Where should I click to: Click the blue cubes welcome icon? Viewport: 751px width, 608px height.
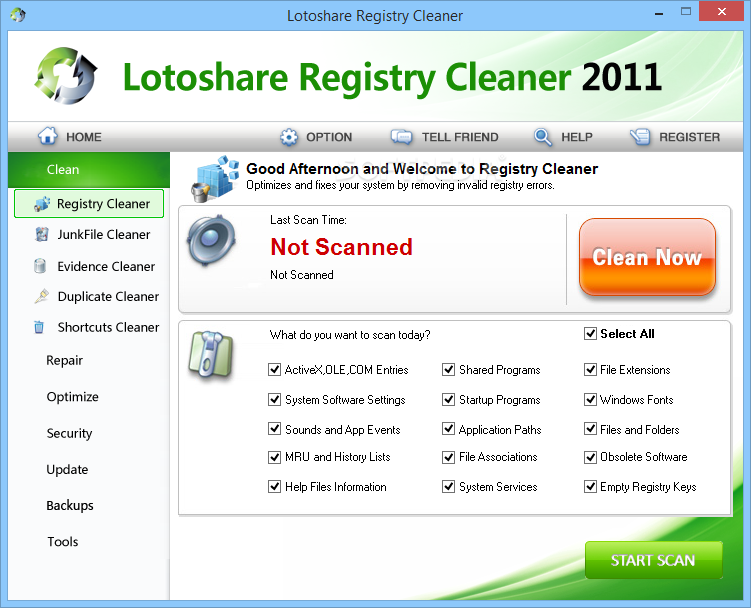(x=215, y=178)
